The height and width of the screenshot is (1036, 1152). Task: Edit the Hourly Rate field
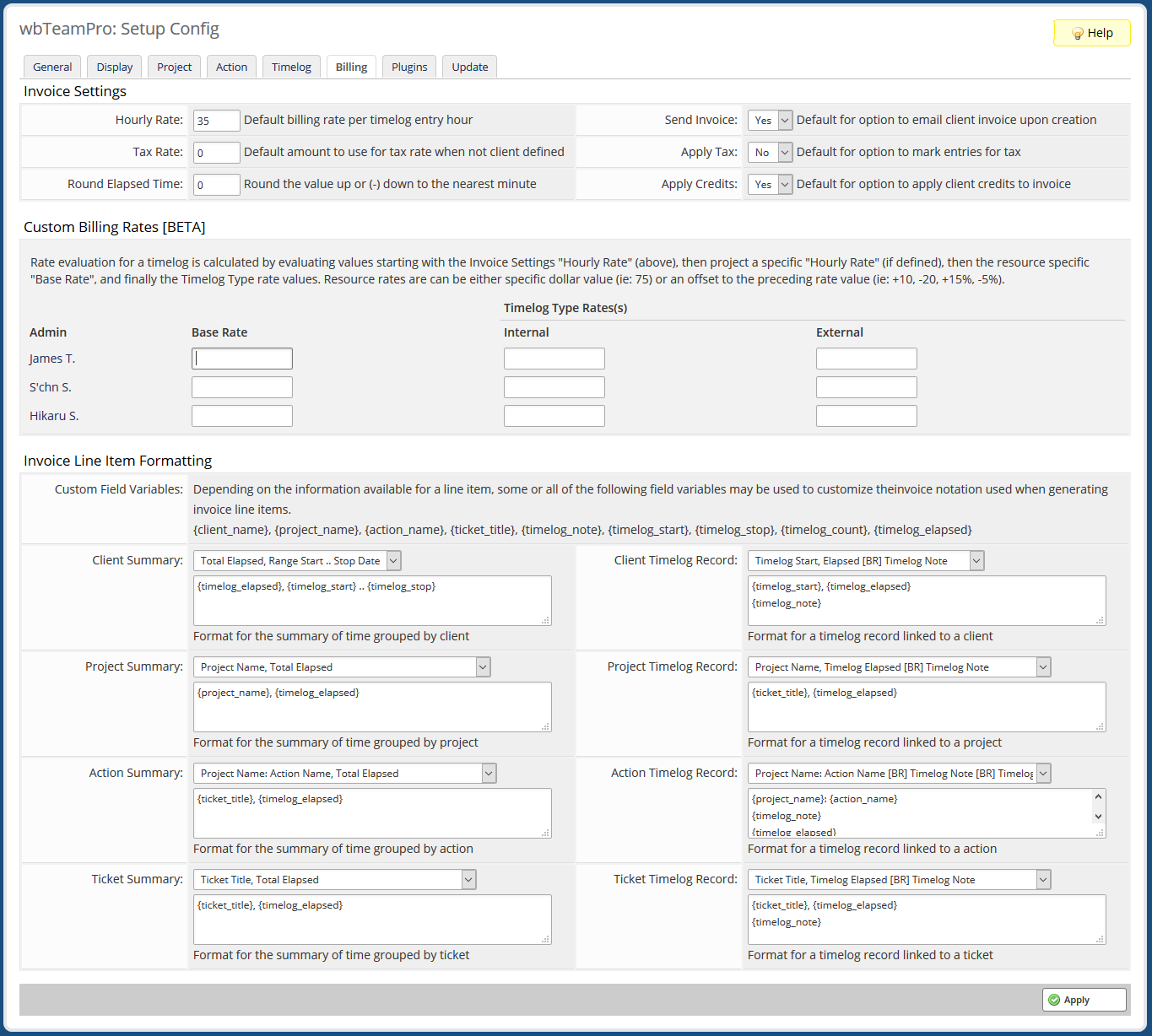coord(216,120)
